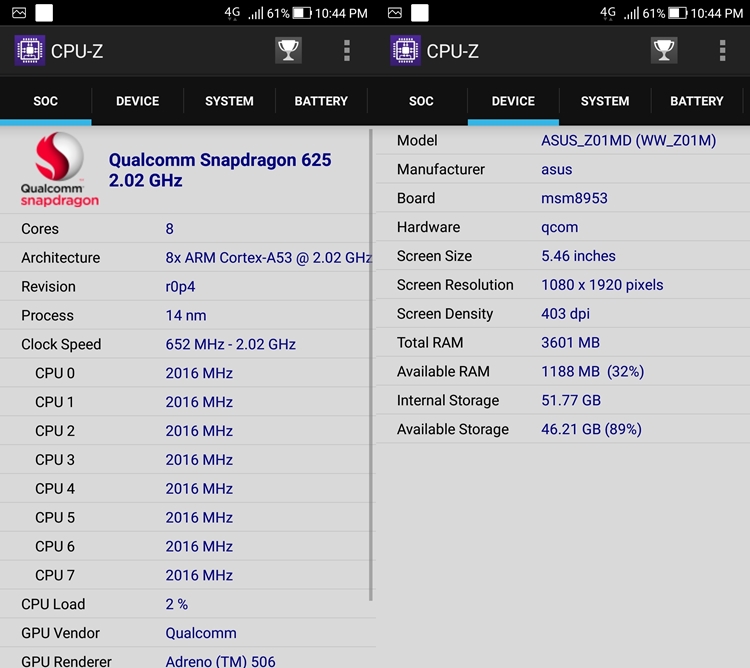Viewport: 750px width, 668px height.
Task: Tap signal strength icon in left status bar
Action: (x=255, y=13)
